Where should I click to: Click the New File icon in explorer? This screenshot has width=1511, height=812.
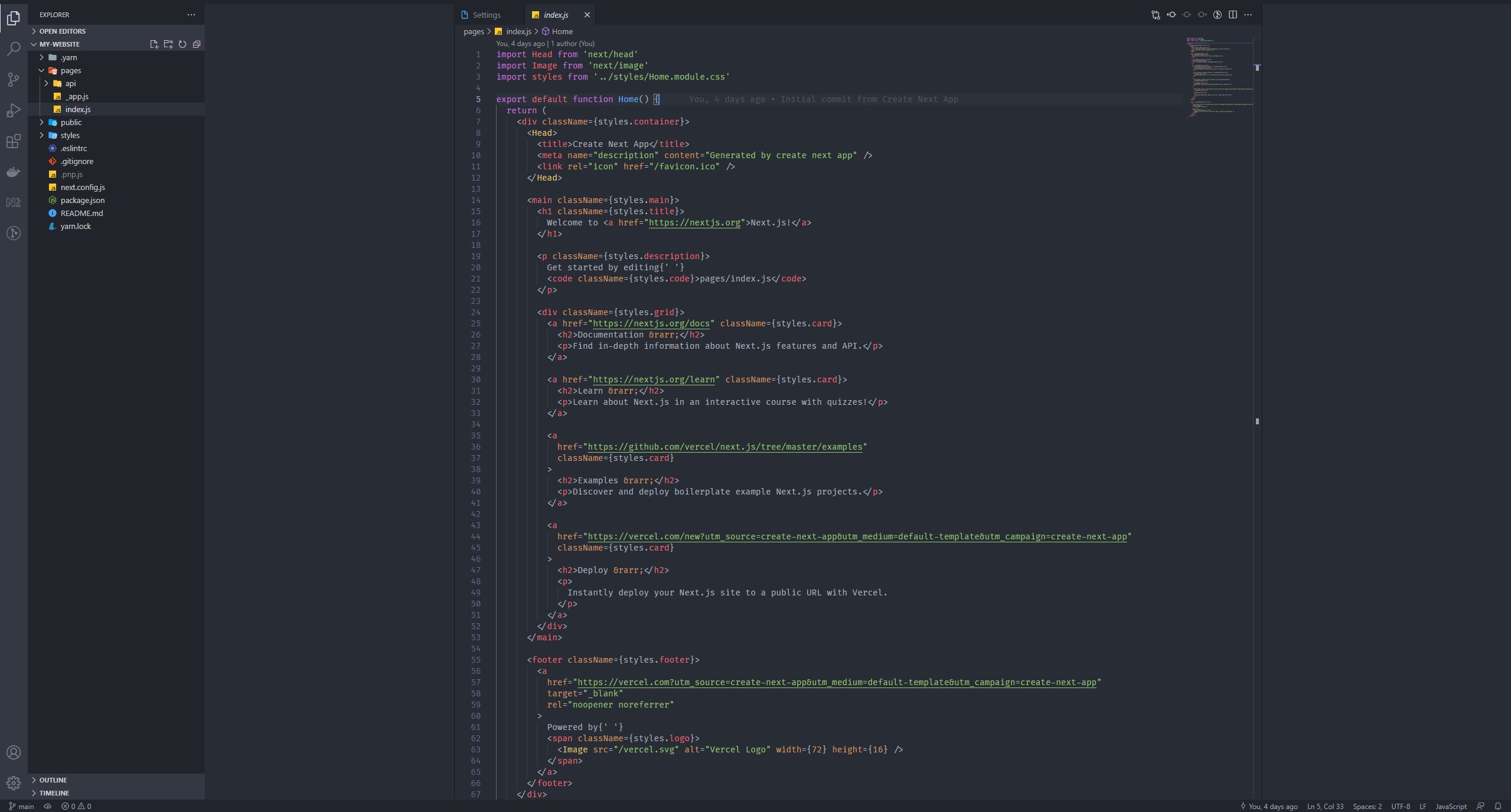154,44
